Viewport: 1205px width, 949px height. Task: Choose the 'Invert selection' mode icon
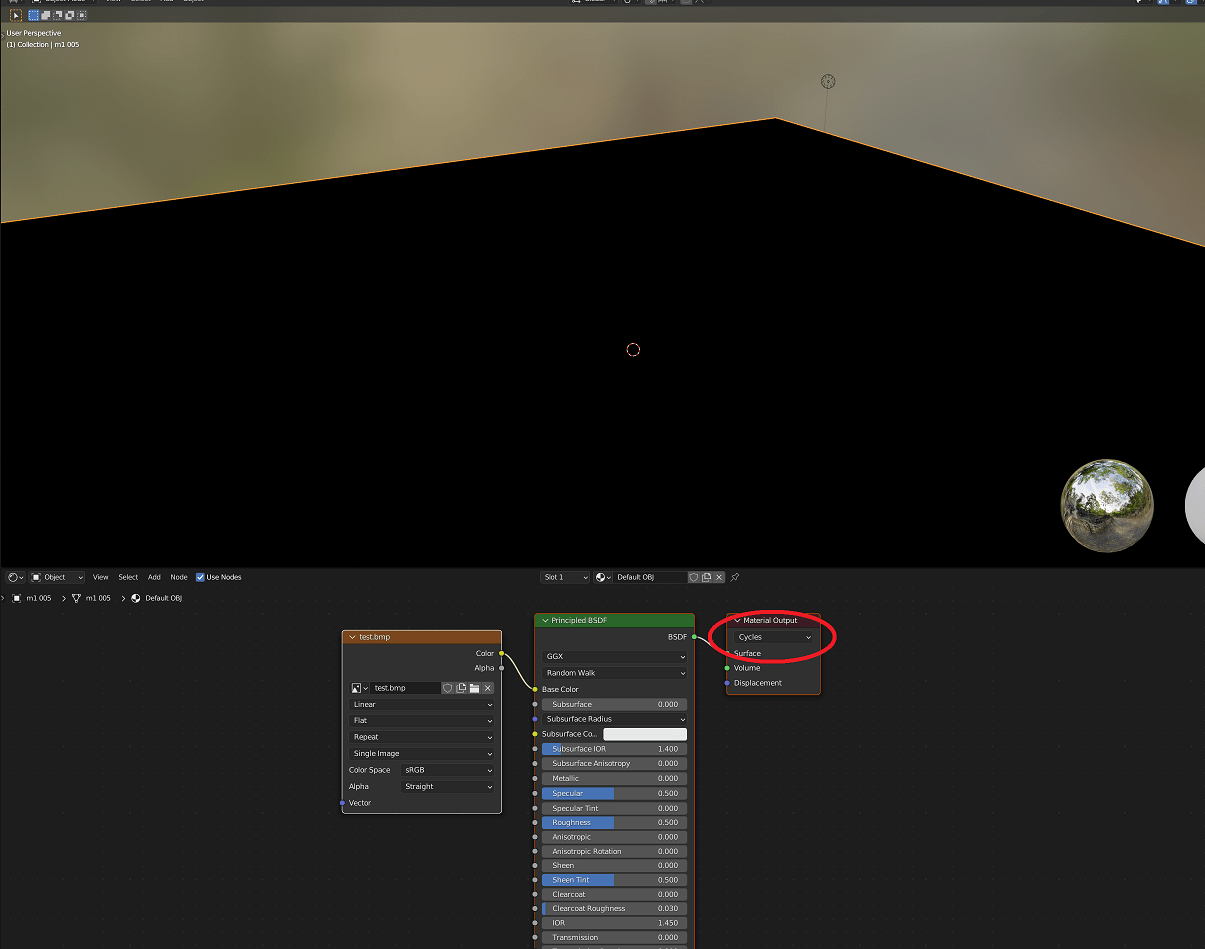(x=70, y=16)
